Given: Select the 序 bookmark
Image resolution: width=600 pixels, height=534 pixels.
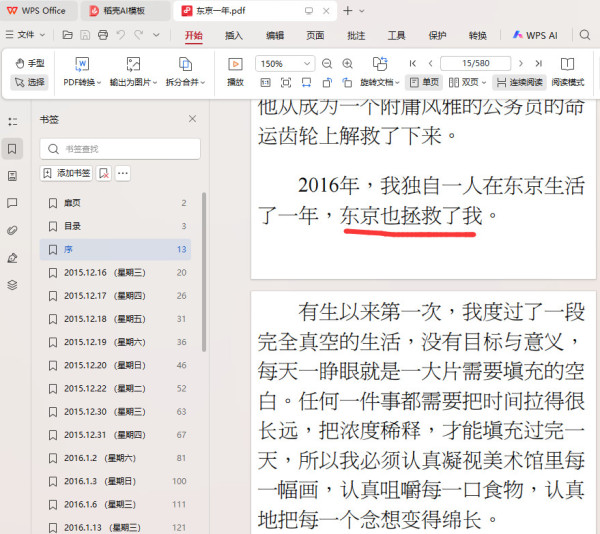Looking at the screenshot, I should point(115,249).
